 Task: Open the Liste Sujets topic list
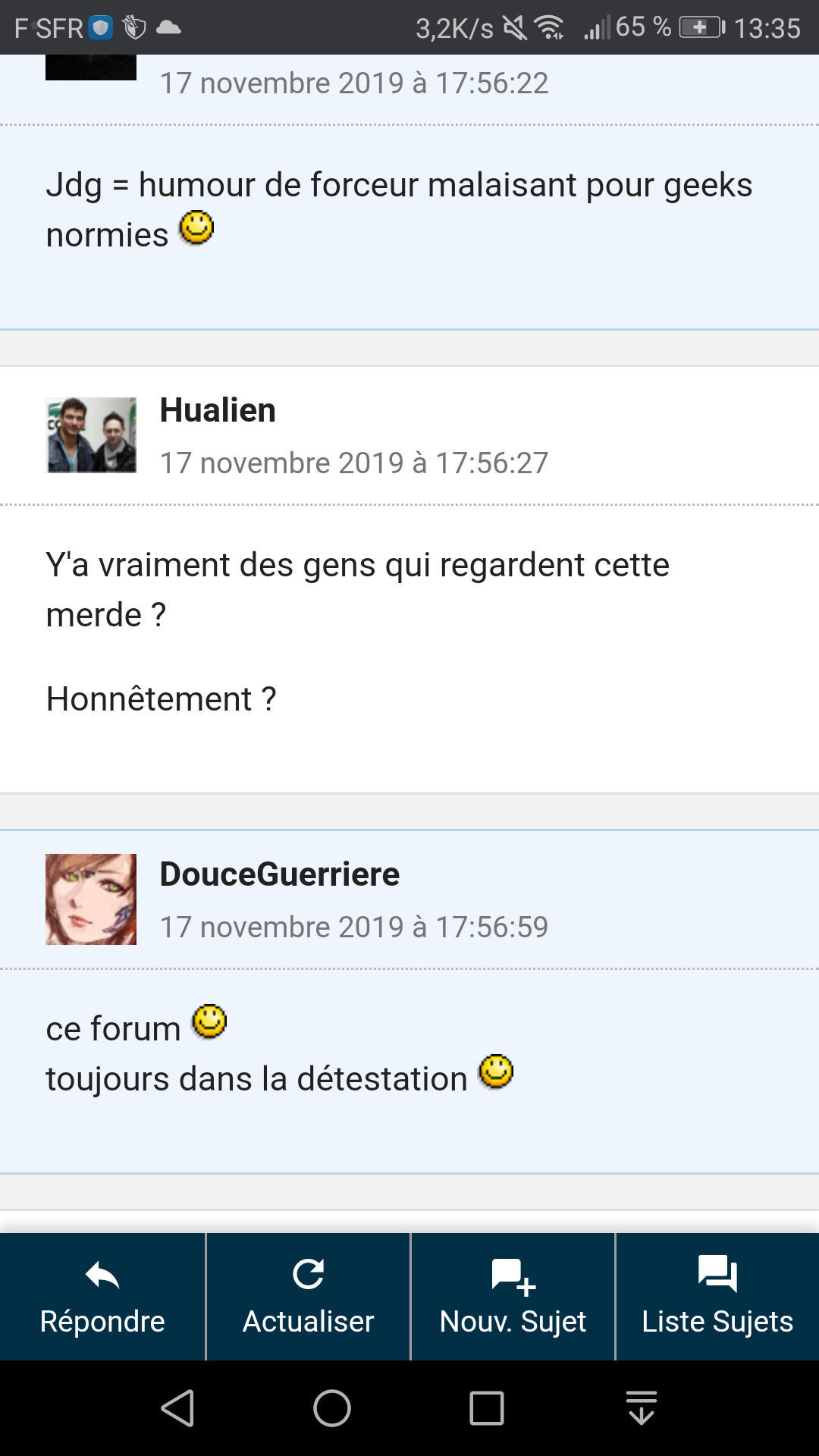point(717,1297)
